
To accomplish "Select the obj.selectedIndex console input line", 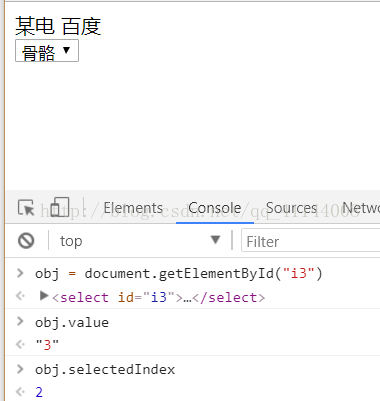I will point(105,369).
